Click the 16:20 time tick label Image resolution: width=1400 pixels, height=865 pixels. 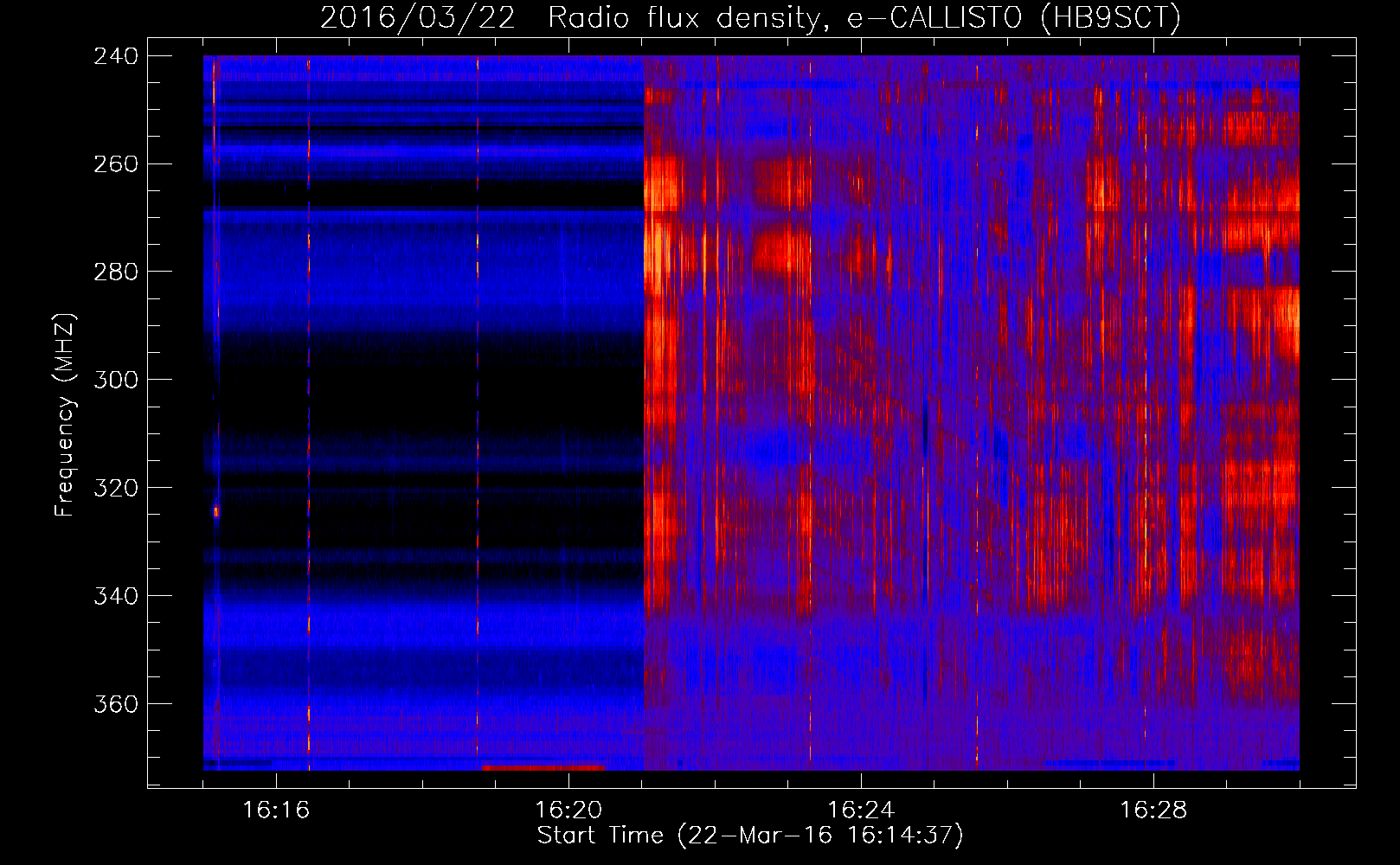coord(568,811)
